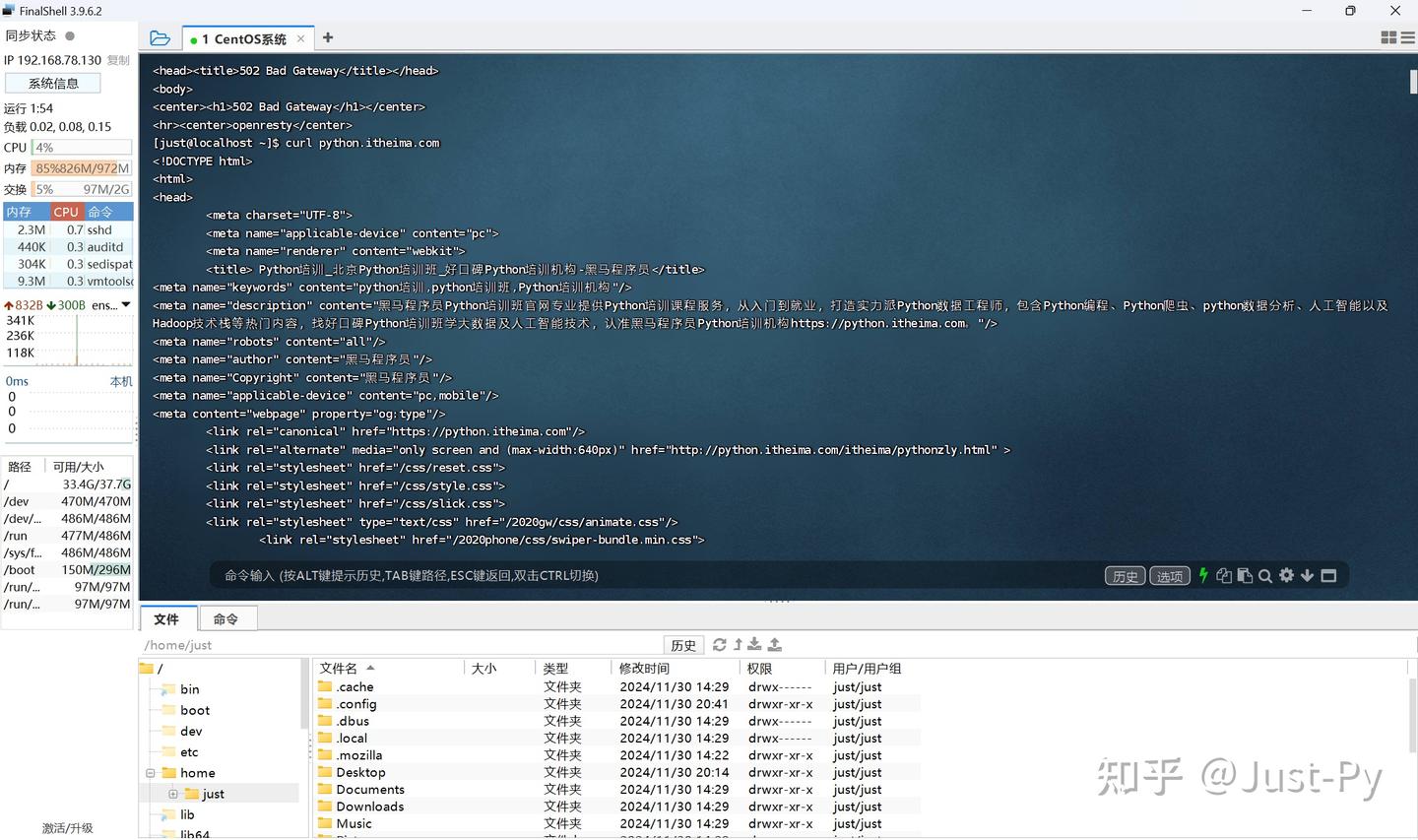1418x840 pixels.
Task: Collapse the home tree node
Action: click(x=151, y=773)
